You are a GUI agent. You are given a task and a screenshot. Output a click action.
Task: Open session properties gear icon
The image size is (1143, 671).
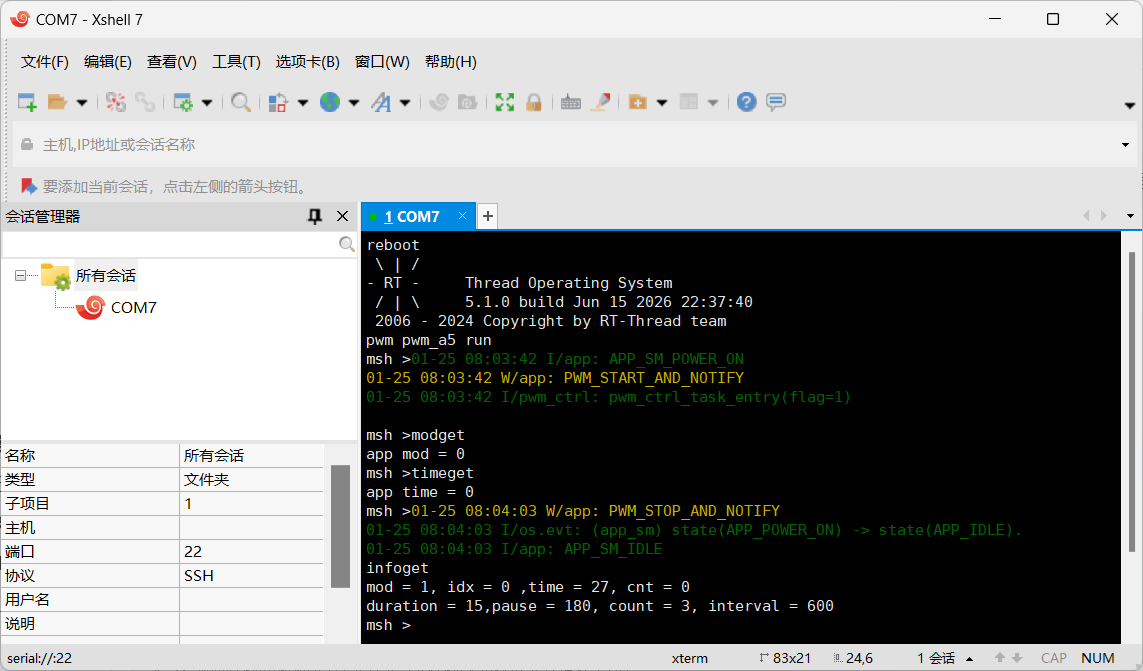[182, 102]
